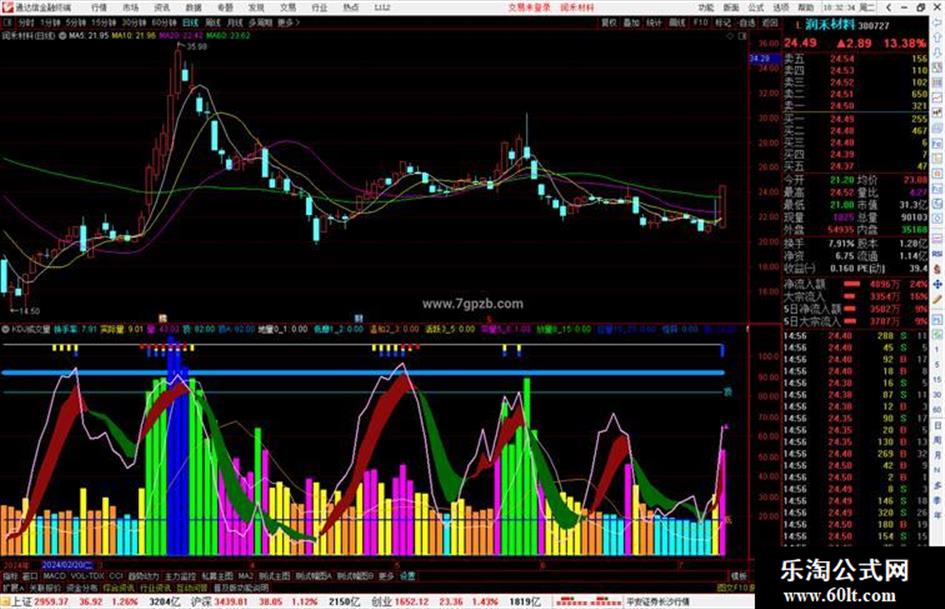Click the left arrow icon atop right sidebar
945x609 pixels.
click(937, 21)
